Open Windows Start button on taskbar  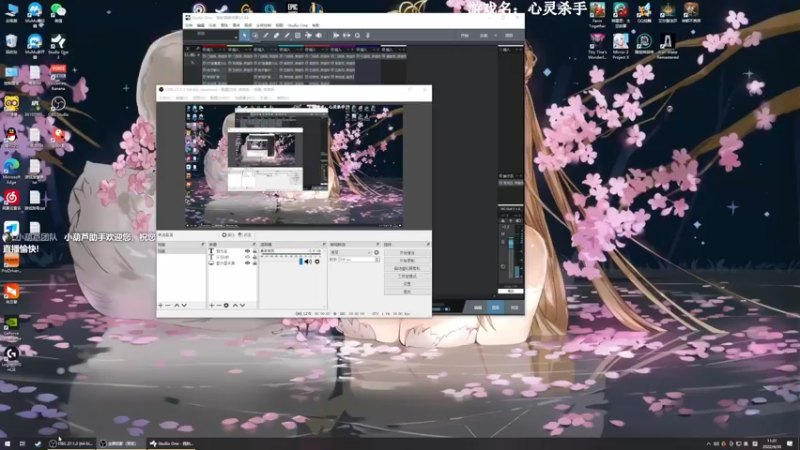coord(7,444)
